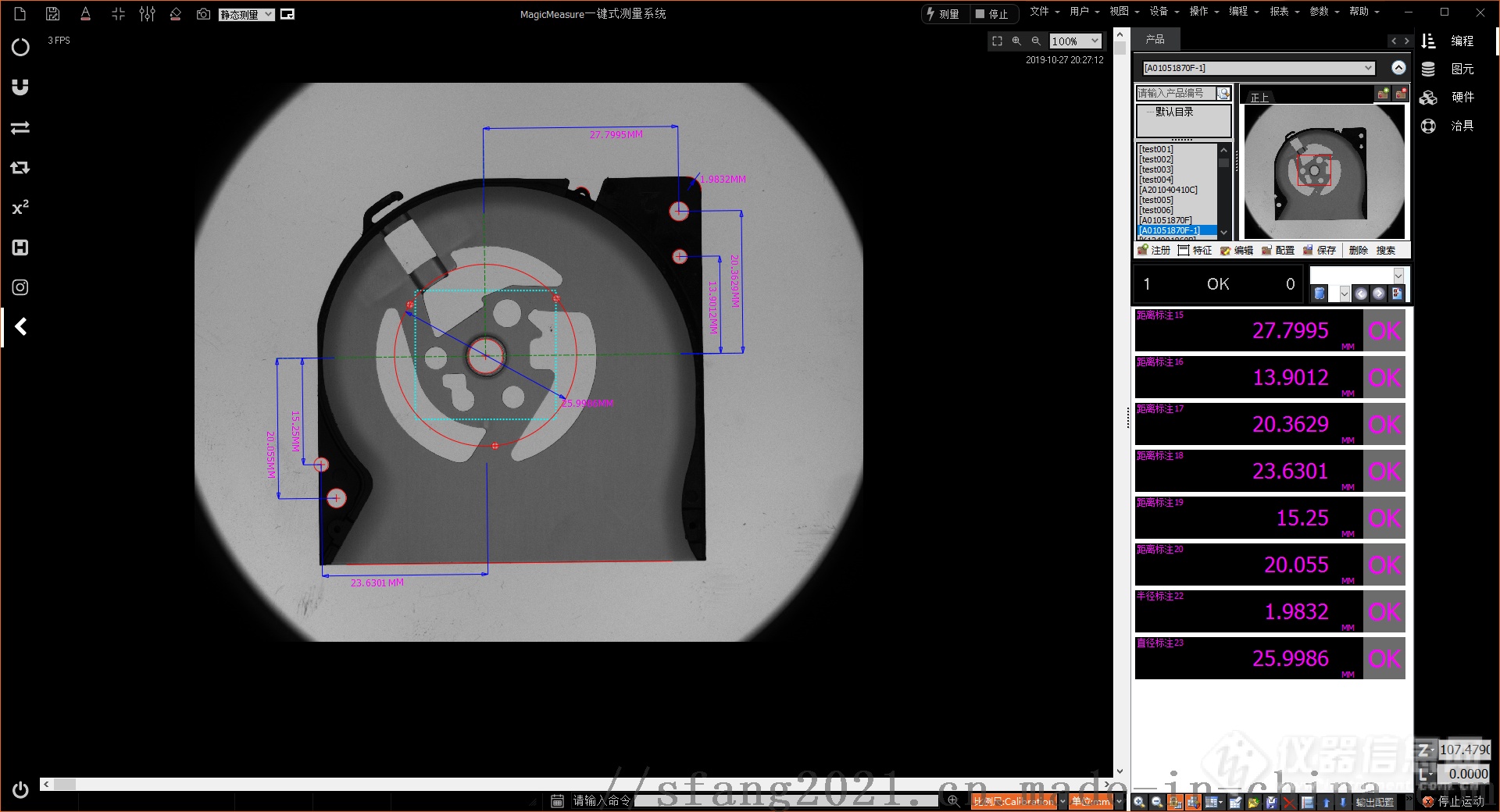Click the 特征 feature button
The image size is (1500, 812).
(x=1195, y=250)
